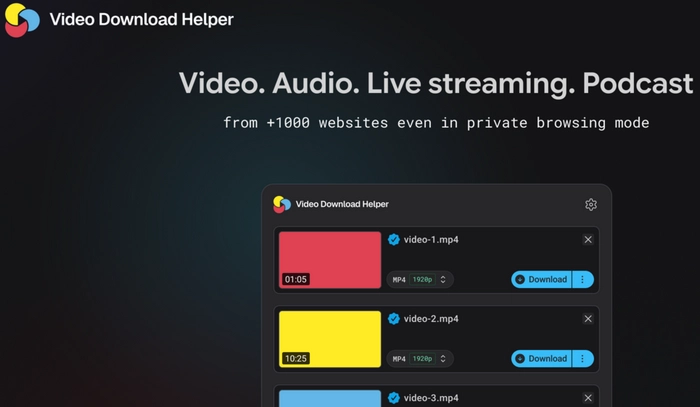Click the verified badge next to video-2.mp4
The image size is (700, 407).
pos(394,319)
